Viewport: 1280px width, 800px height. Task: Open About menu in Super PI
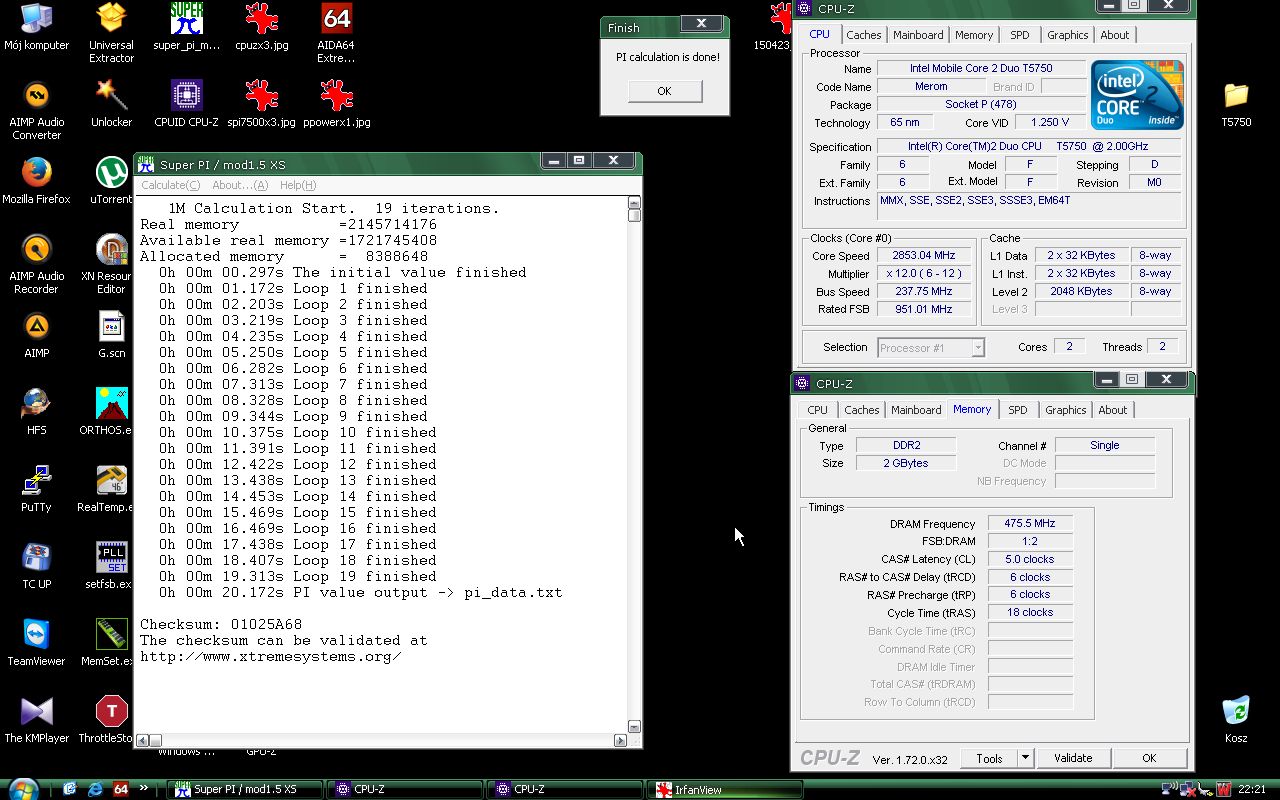[240, 185]
